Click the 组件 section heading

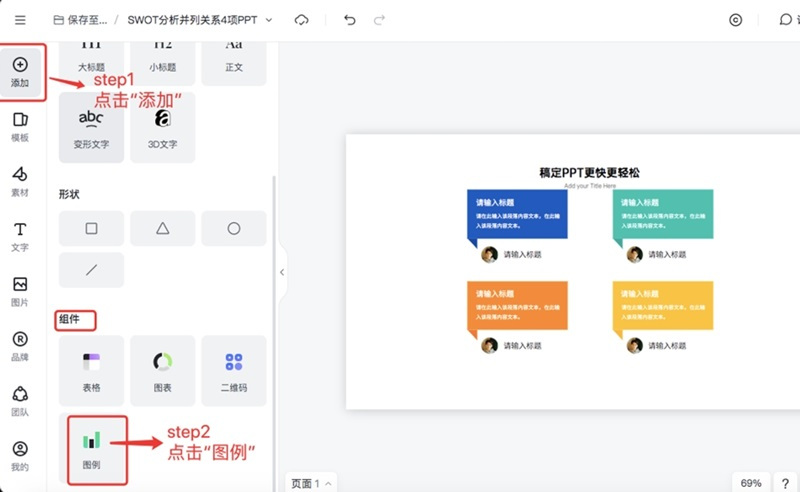click(69, 319)
